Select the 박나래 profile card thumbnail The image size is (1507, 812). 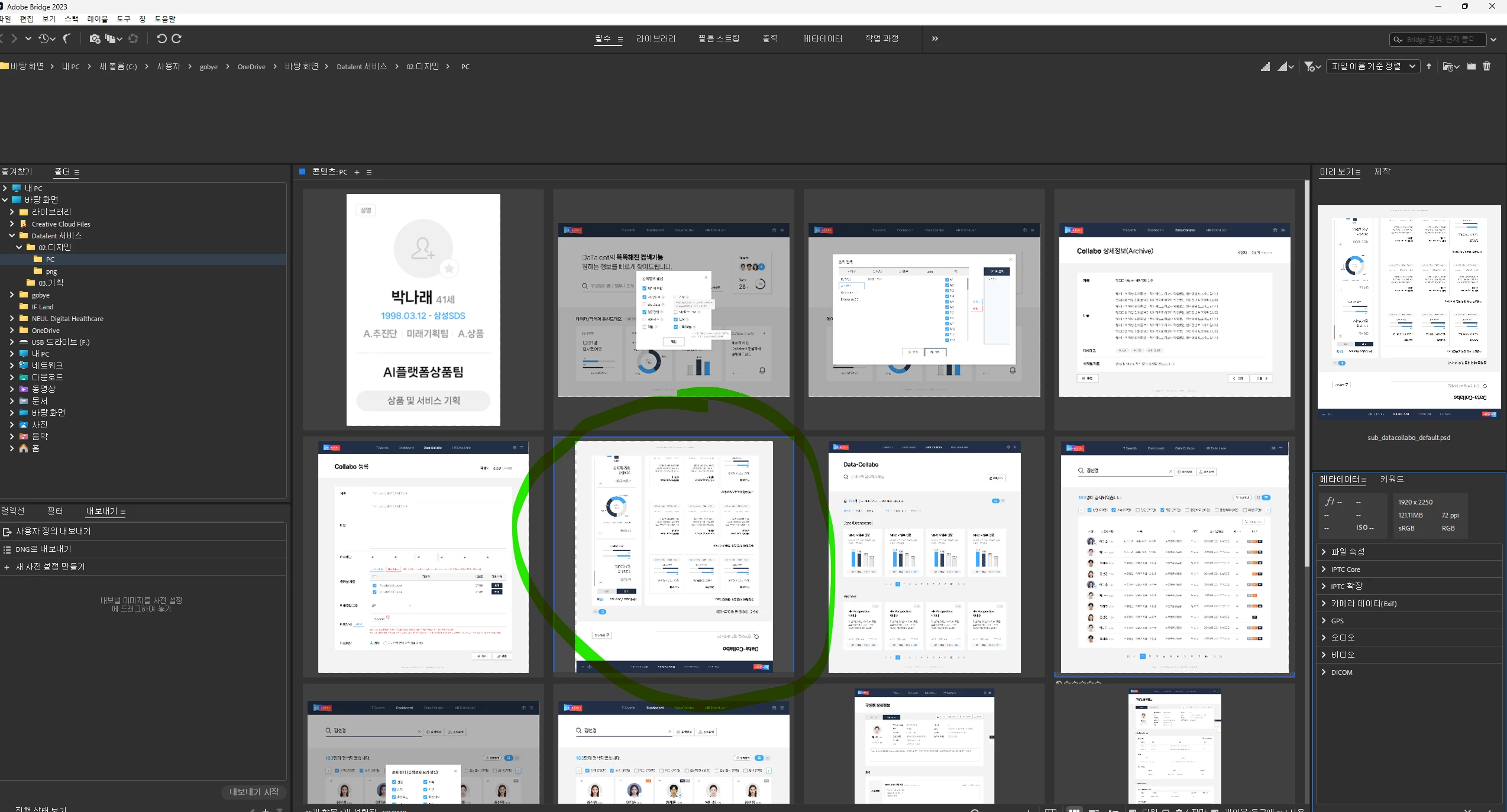(x=423, y=309)
